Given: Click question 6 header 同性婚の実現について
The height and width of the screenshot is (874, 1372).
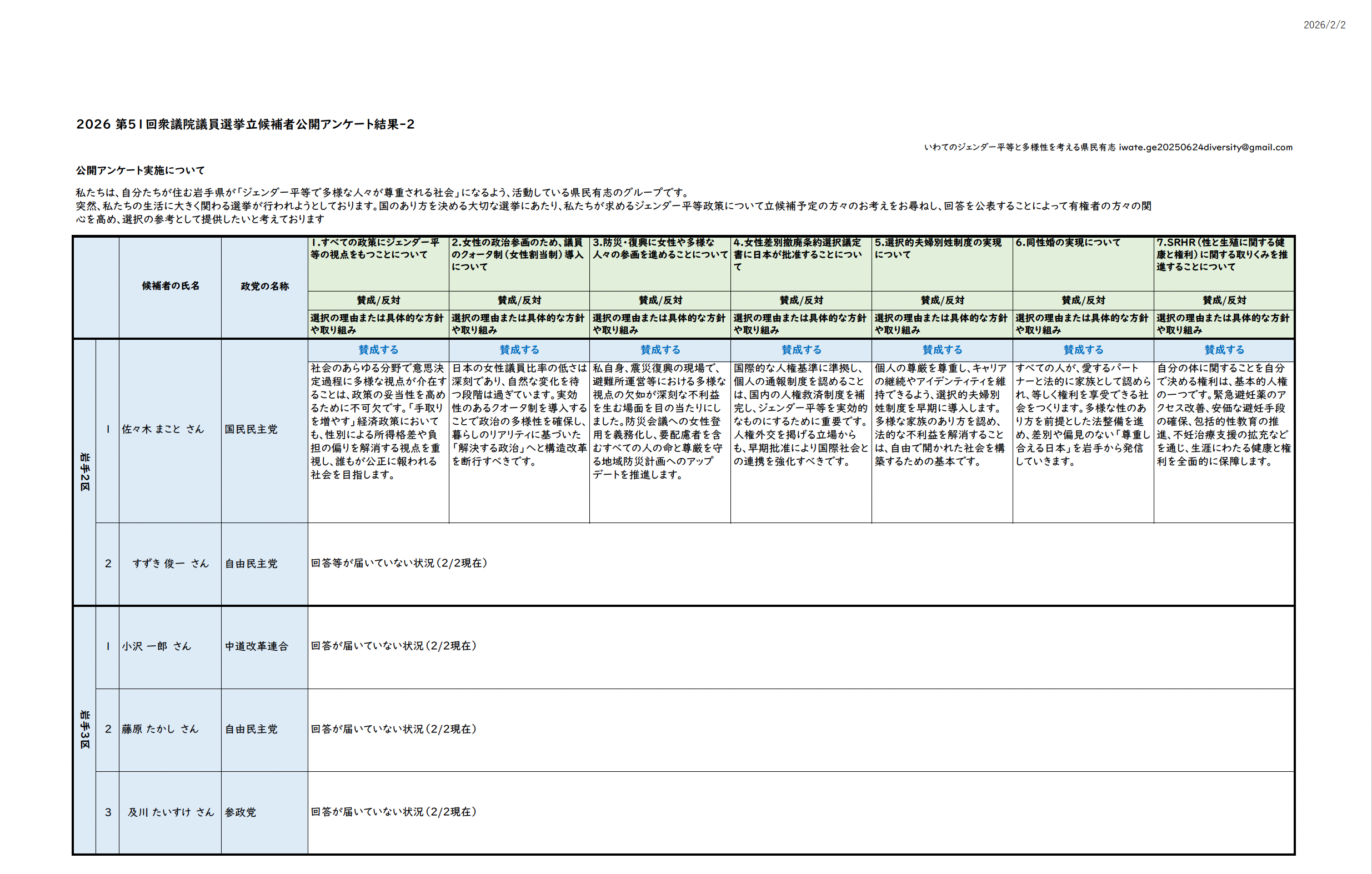Looking at the screenshot, I should pyautogui.click(x=1067, y=243).
